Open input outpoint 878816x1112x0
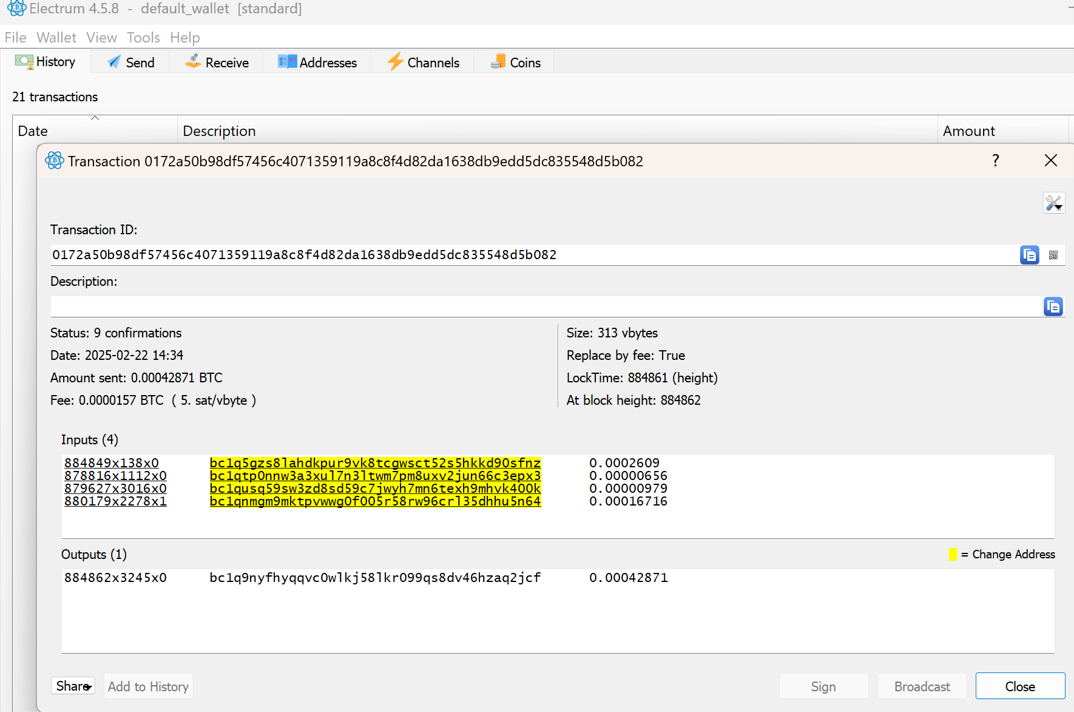The width and height of the screenshot is (1074, 712). pos(115,476)
